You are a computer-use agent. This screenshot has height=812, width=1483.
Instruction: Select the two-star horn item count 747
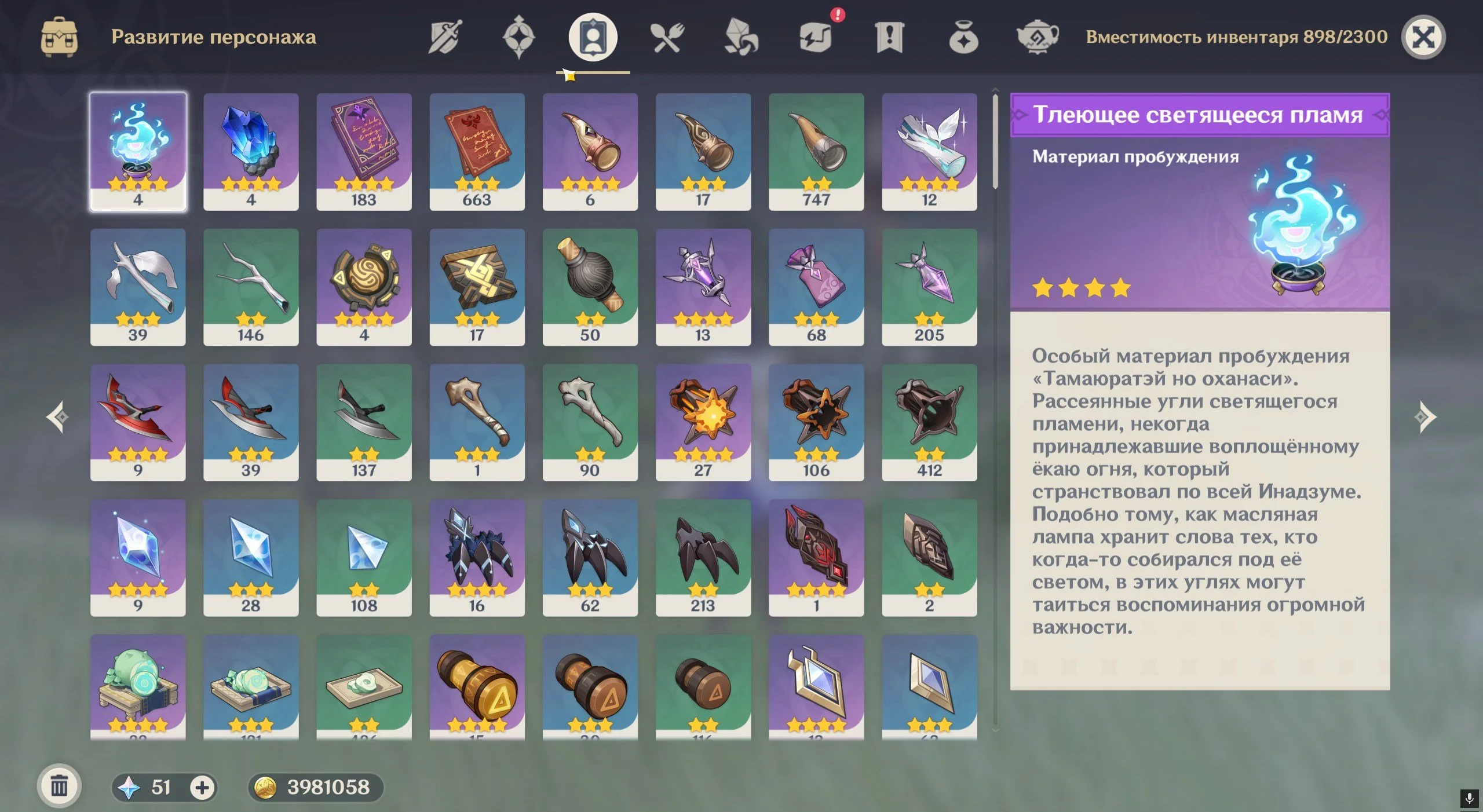coord(816,152)
